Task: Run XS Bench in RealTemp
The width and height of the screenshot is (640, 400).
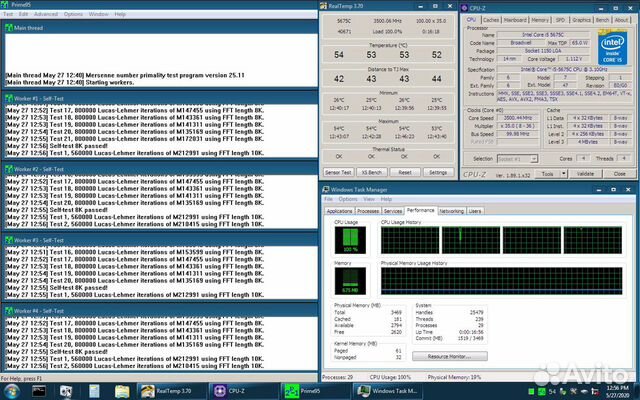Action: pyautogui.click(x=371, y=172)
